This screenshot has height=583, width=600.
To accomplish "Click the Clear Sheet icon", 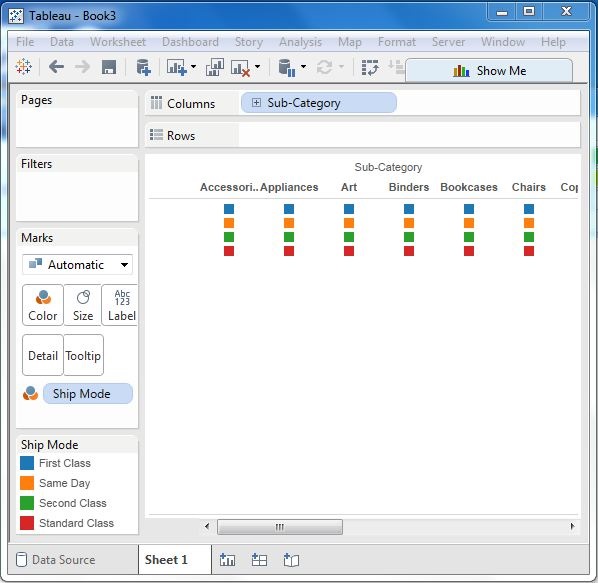I will 240,67.
